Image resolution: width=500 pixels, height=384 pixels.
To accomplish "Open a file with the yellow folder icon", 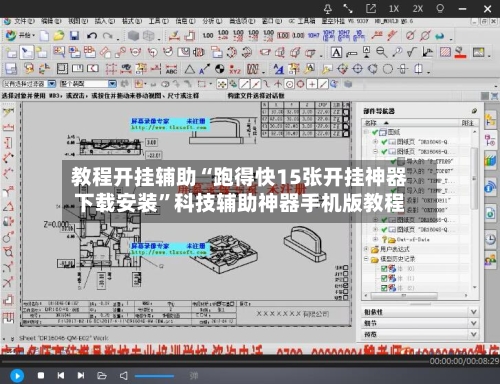I will point(59,36).
